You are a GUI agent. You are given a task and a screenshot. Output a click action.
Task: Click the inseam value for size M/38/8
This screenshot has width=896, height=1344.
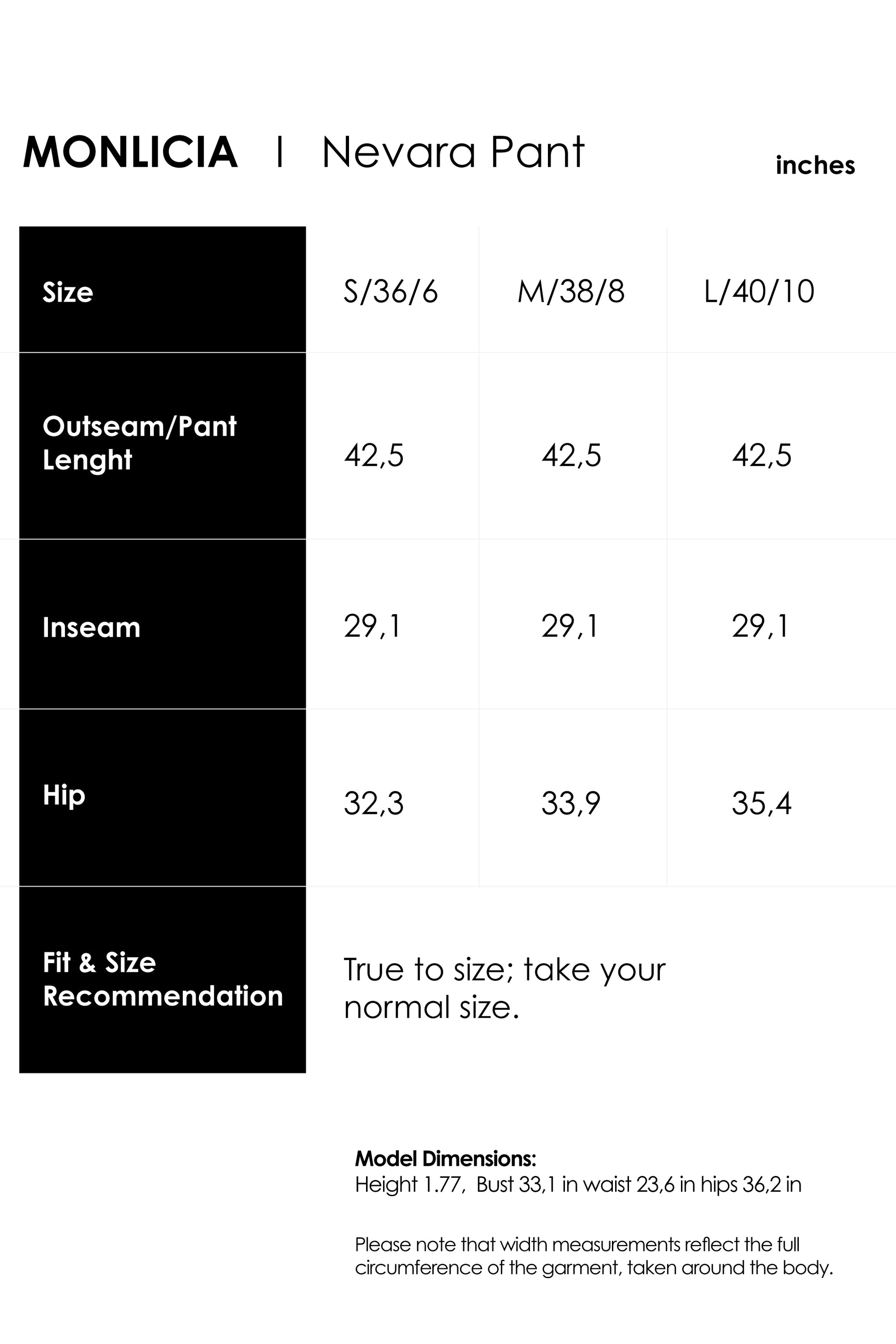(570, 626)
